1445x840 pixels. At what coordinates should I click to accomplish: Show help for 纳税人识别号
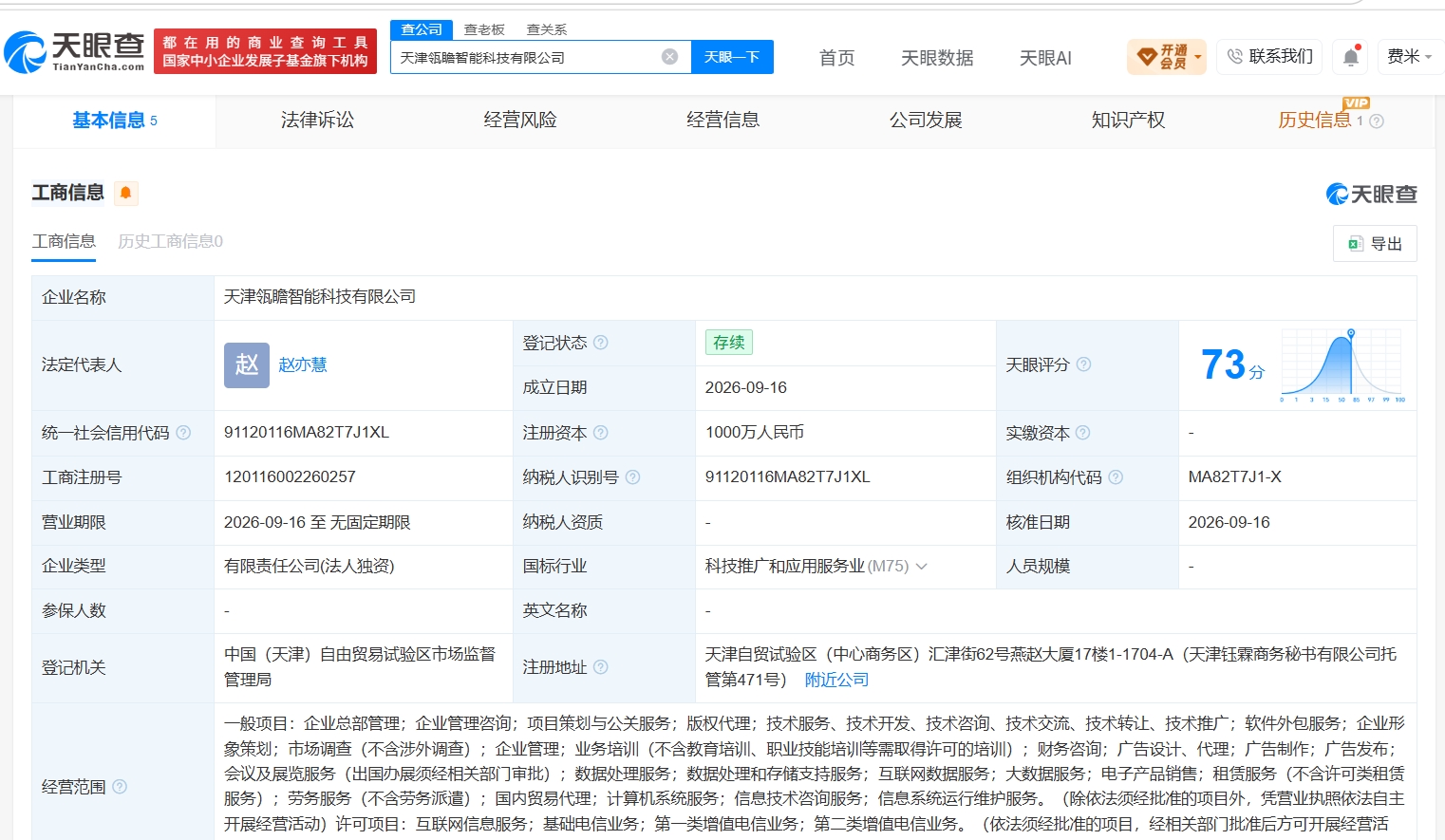point(633,477)
